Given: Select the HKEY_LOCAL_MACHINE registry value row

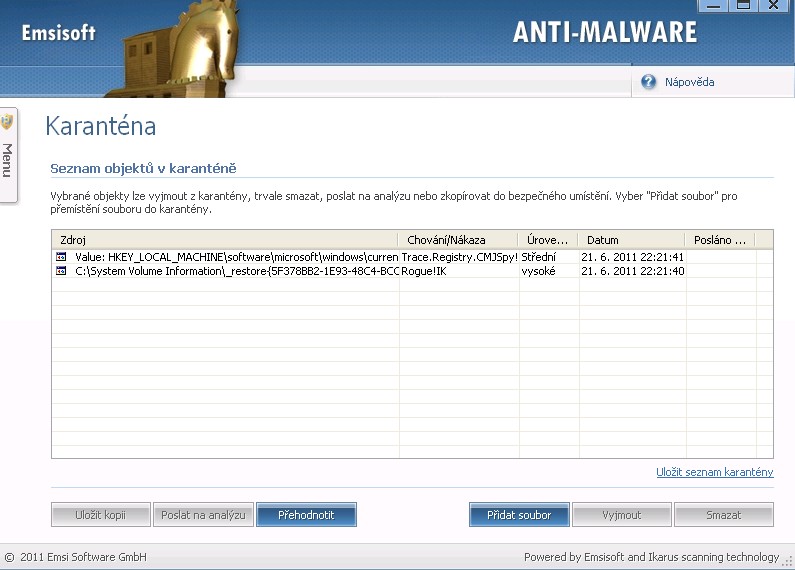Looking at the screenshot, I should tap(412, 257).
